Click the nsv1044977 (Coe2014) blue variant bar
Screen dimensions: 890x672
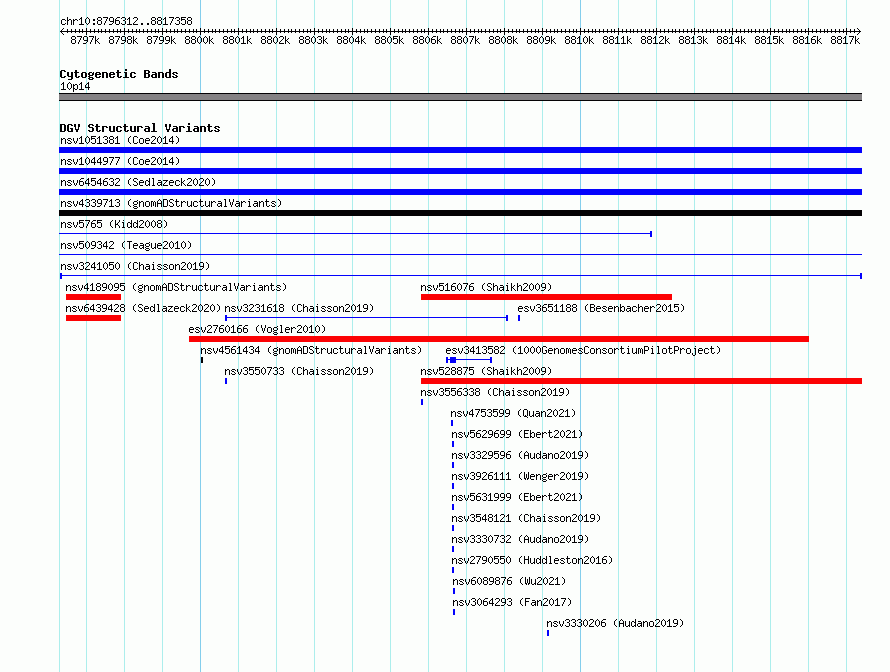tap(460, 171)
